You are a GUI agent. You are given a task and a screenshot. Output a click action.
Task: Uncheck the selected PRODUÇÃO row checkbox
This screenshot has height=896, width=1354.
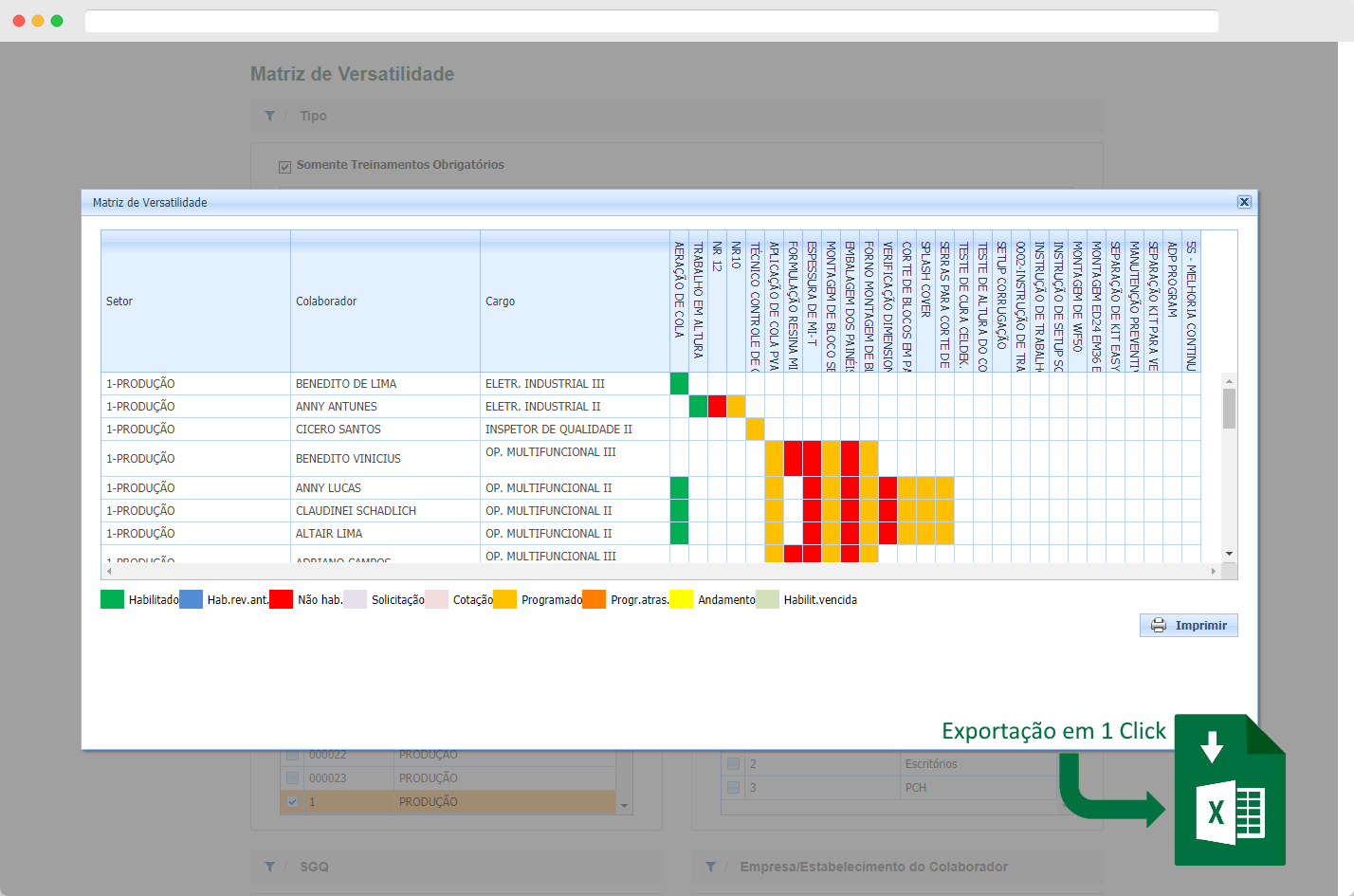coord(292,801)
